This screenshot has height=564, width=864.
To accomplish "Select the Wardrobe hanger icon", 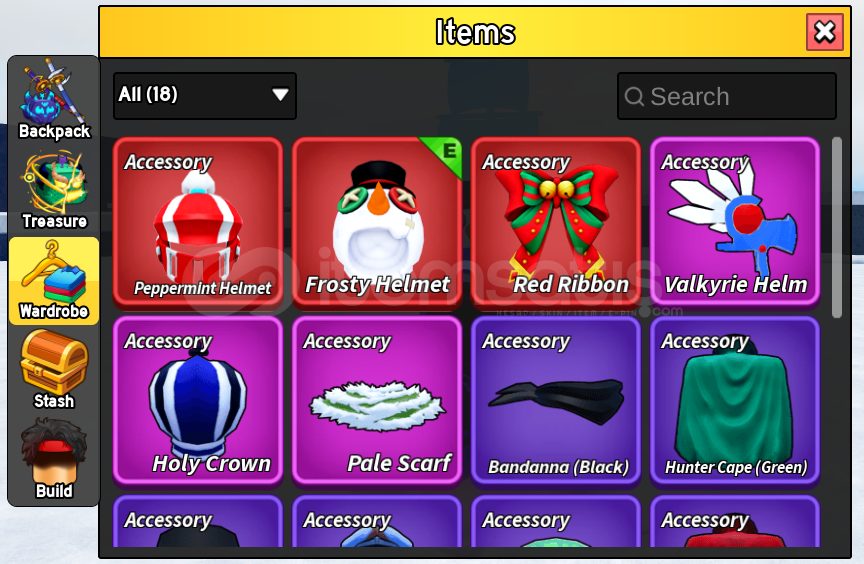I will point(53,281).
